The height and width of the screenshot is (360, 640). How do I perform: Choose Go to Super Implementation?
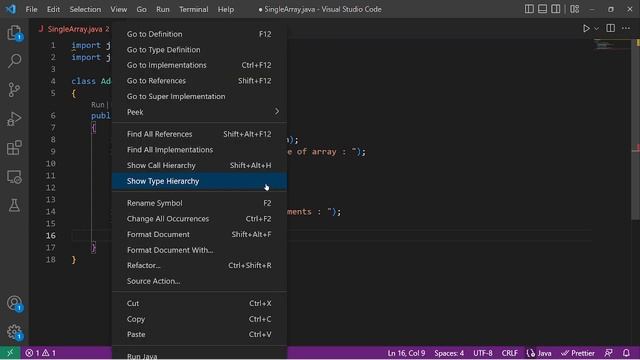pos(199,96)
